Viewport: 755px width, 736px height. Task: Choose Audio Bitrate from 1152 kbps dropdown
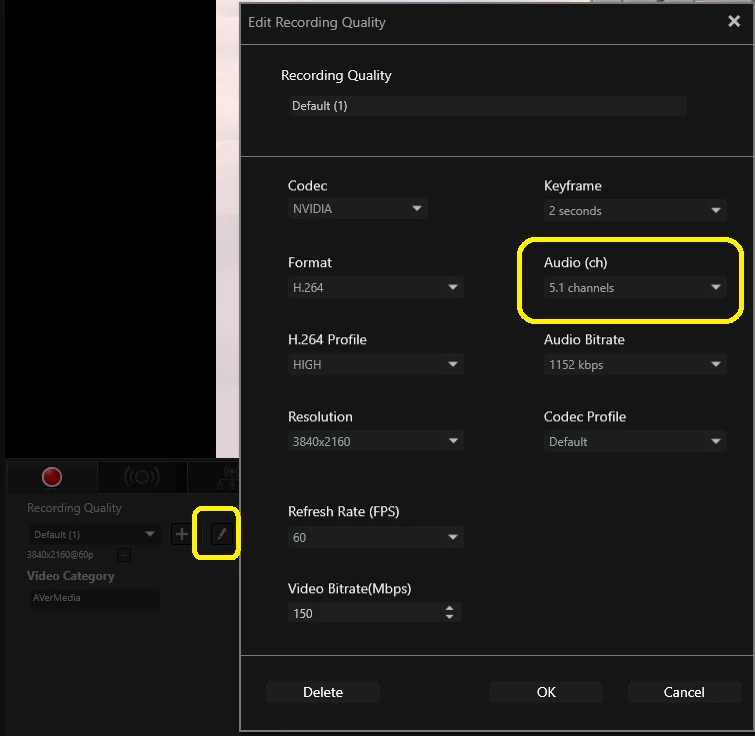pyautogui.click(x=634, y=364)
